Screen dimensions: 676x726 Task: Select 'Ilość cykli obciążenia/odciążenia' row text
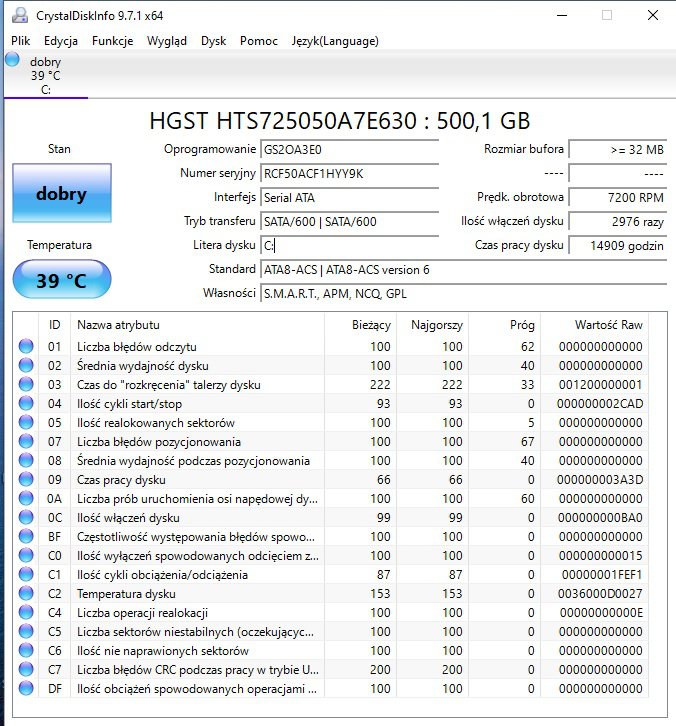click(162, 575)
